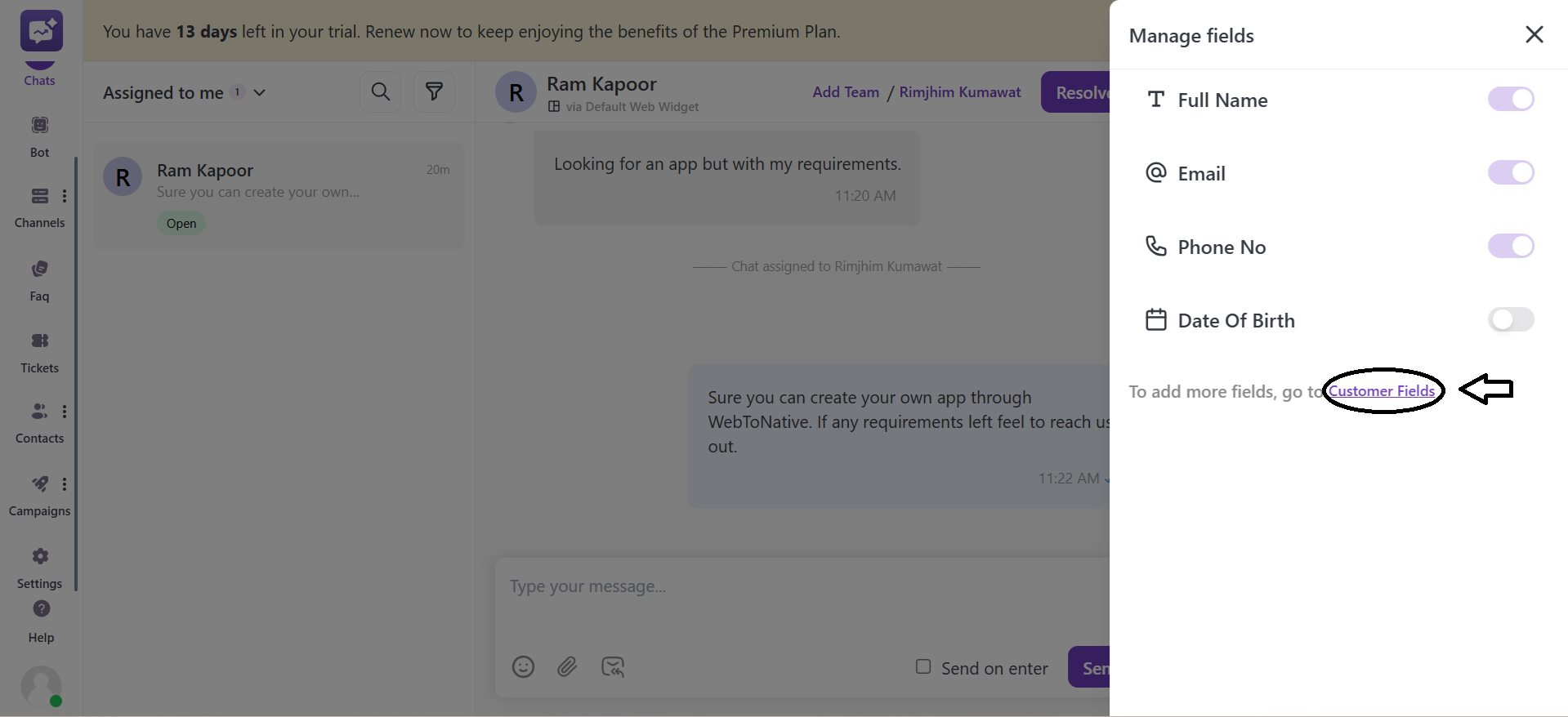The image size is (1568, 717).
Task: Check the Send on enter checkbox
Action: click(x=923, y=666)
